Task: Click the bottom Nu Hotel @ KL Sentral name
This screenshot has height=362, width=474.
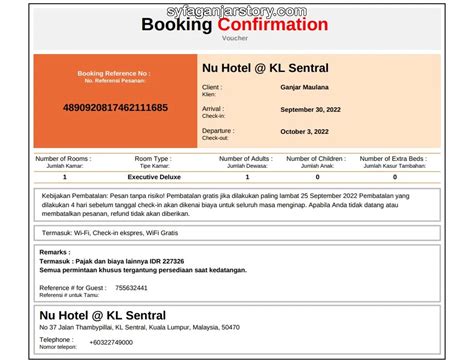Action: 103,315
